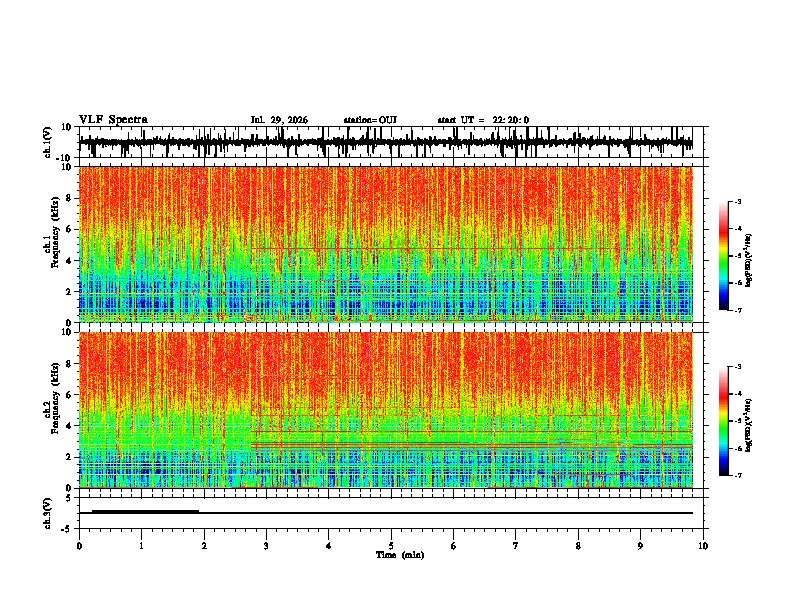Click the ch.1 color bar log(PSD) label
The height and width of the screenshot is (612, 792).
[x=749, y=260]
